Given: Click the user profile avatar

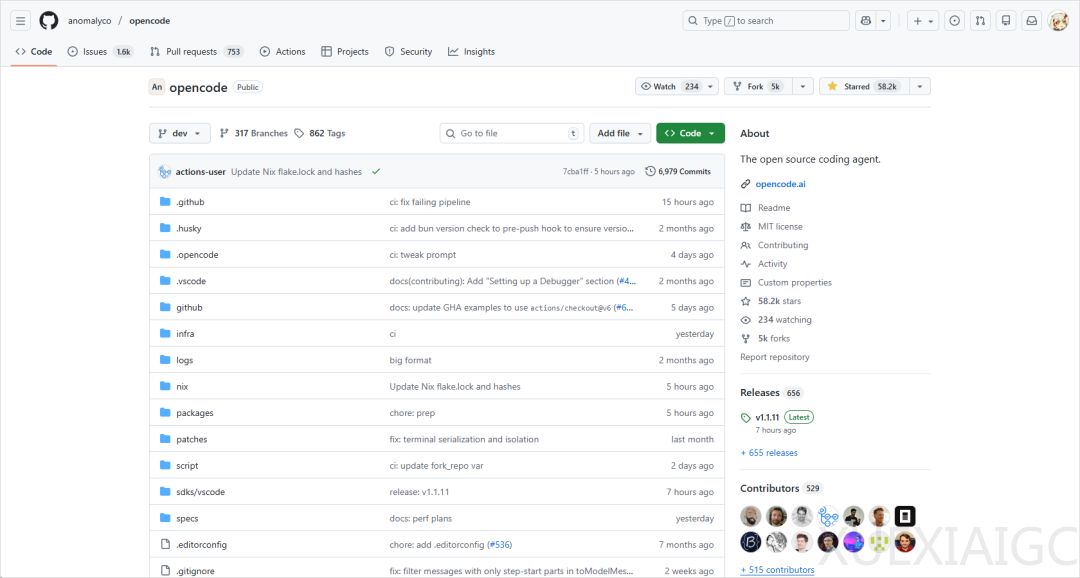Looking at the screenshot, I should 1058,21.
